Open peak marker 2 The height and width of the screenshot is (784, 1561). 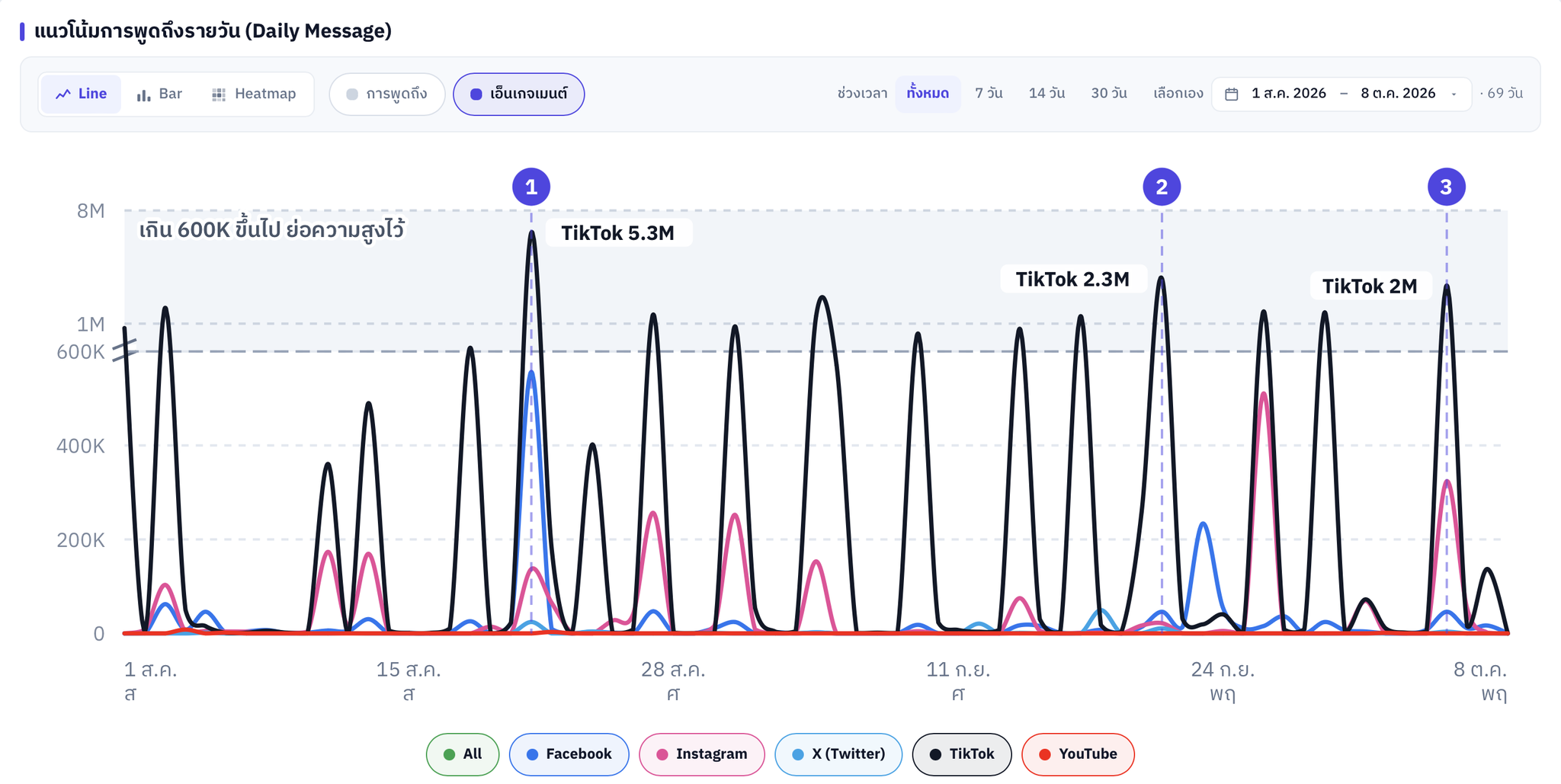click(1162, 187)
